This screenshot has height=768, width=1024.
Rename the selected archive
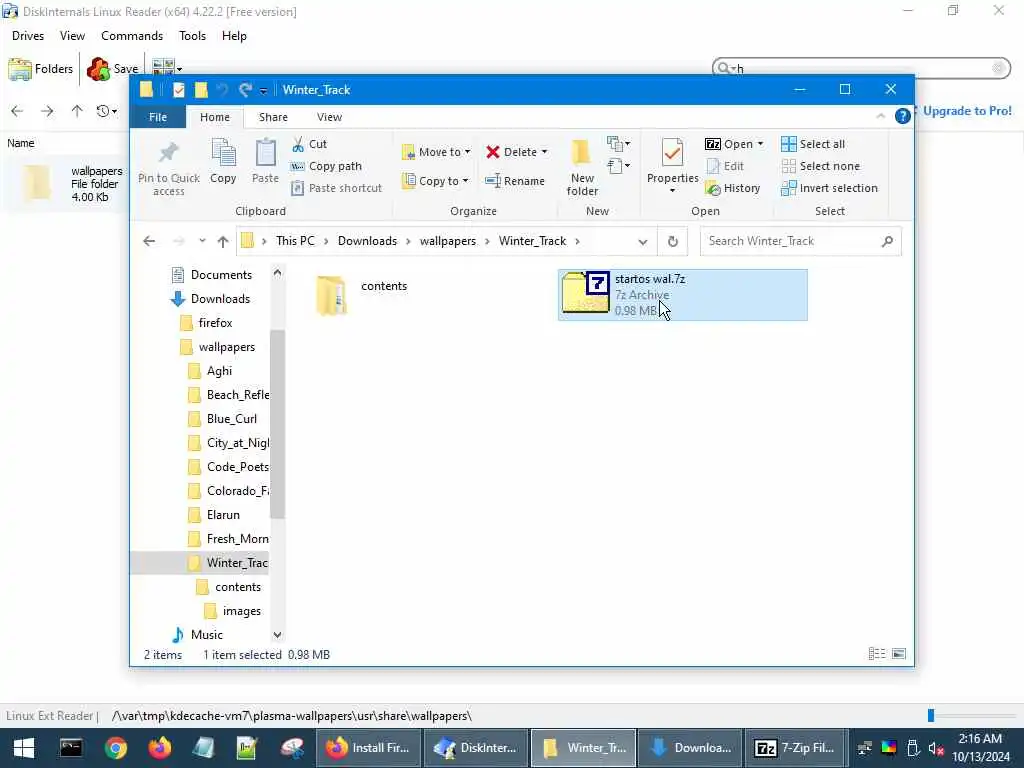point(515,181)
